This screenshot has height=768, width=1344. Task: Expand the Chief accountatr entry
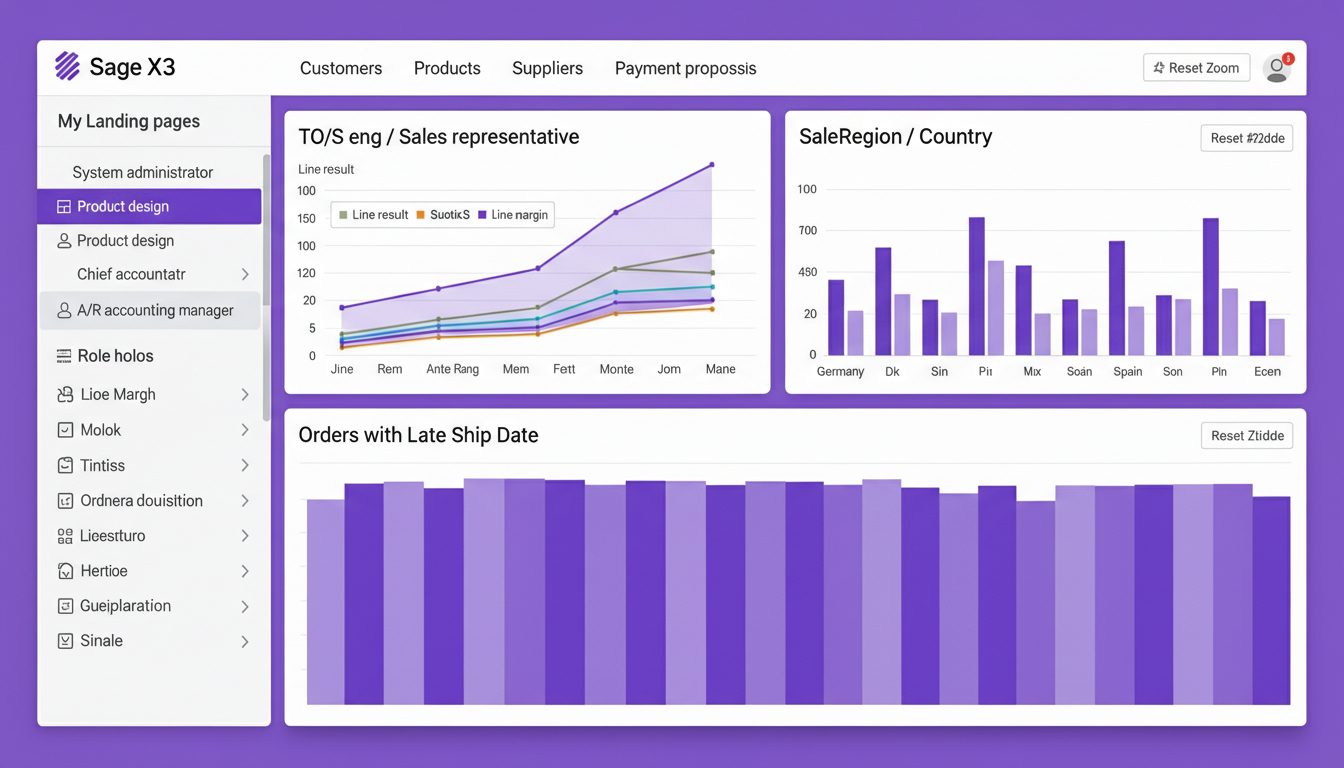coord(245,275)
